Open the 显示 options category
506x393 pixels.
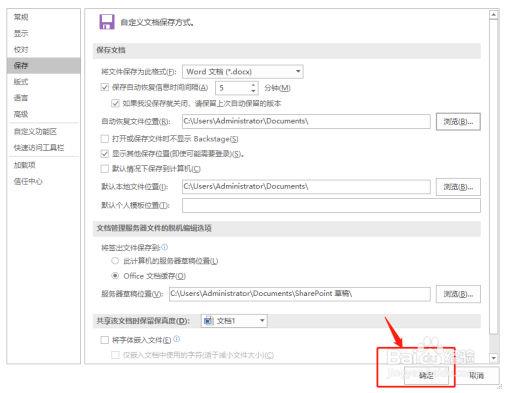click(x=21, y=33)
